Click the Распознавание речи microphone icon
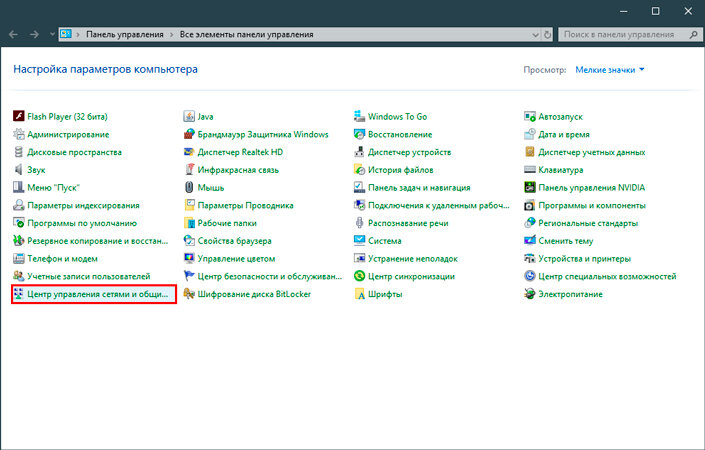The image size is (705, 450). (x=359, y=223)
